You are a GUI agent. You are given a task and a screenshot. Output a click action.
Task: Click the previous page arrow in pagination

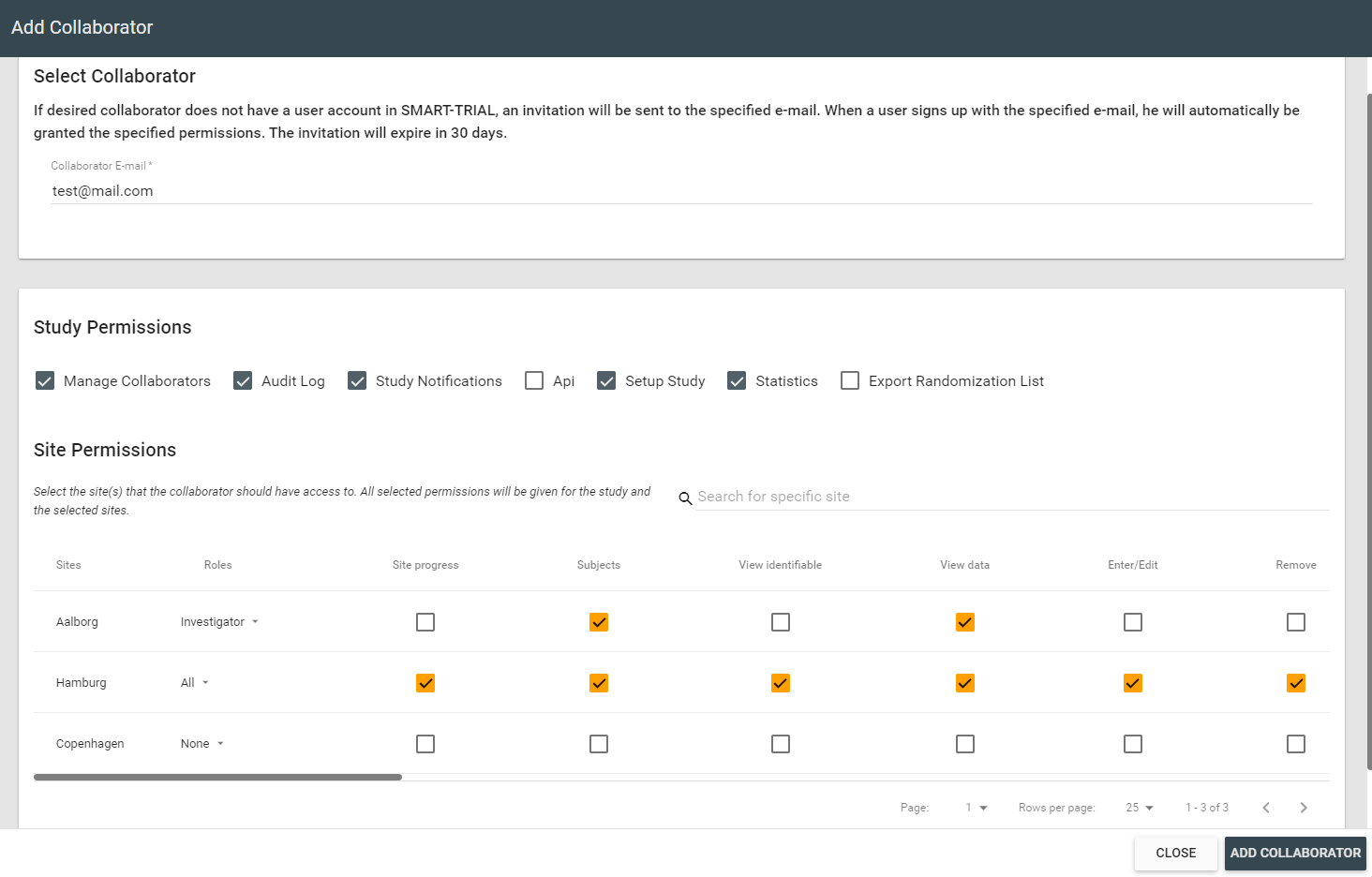pyautogui.click(x=1266, y=807)
